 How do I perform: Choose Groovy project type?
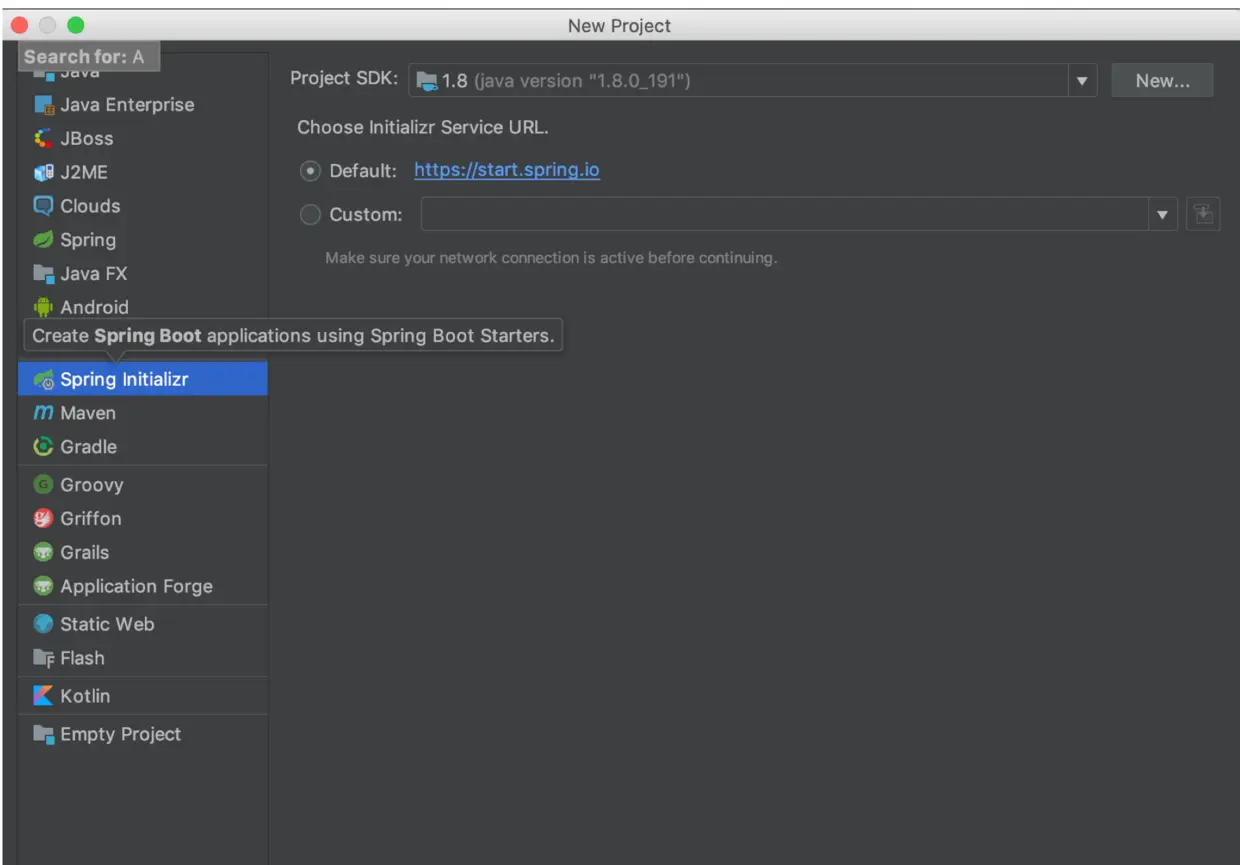coord(143,485)
